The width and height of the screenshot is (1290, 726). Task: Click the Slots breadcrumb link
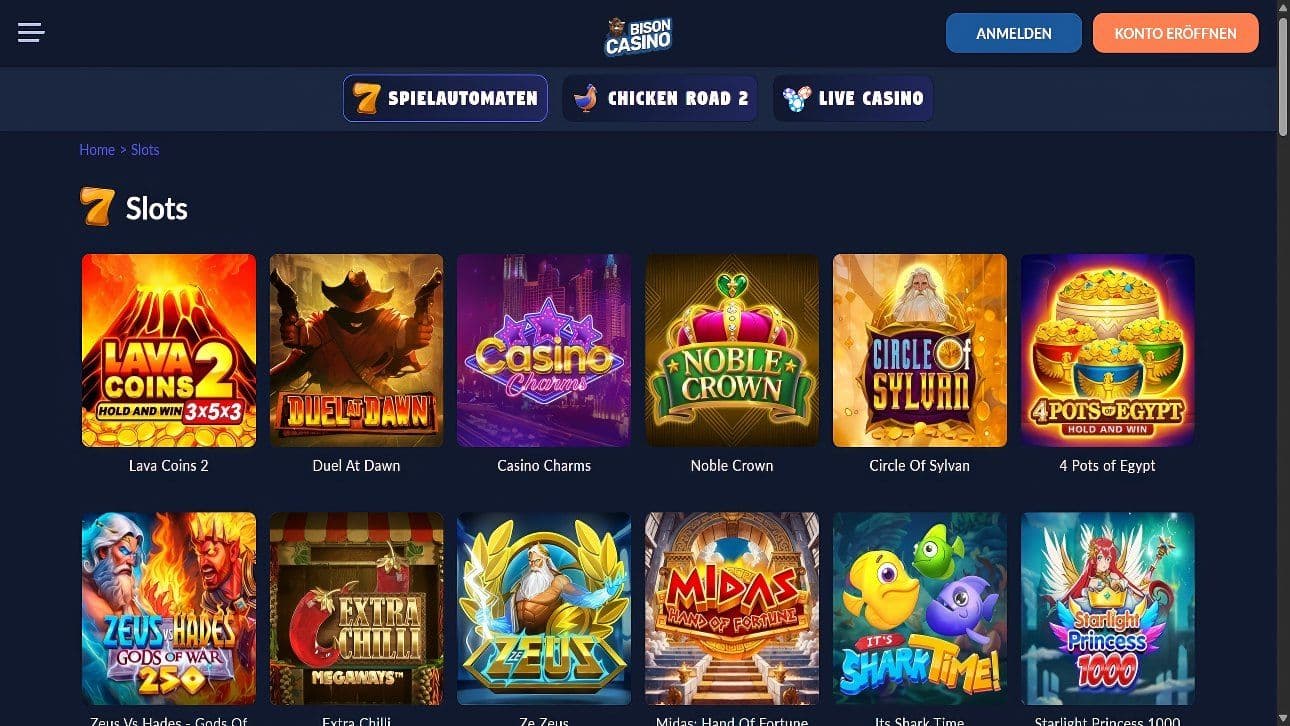(145, 150)
